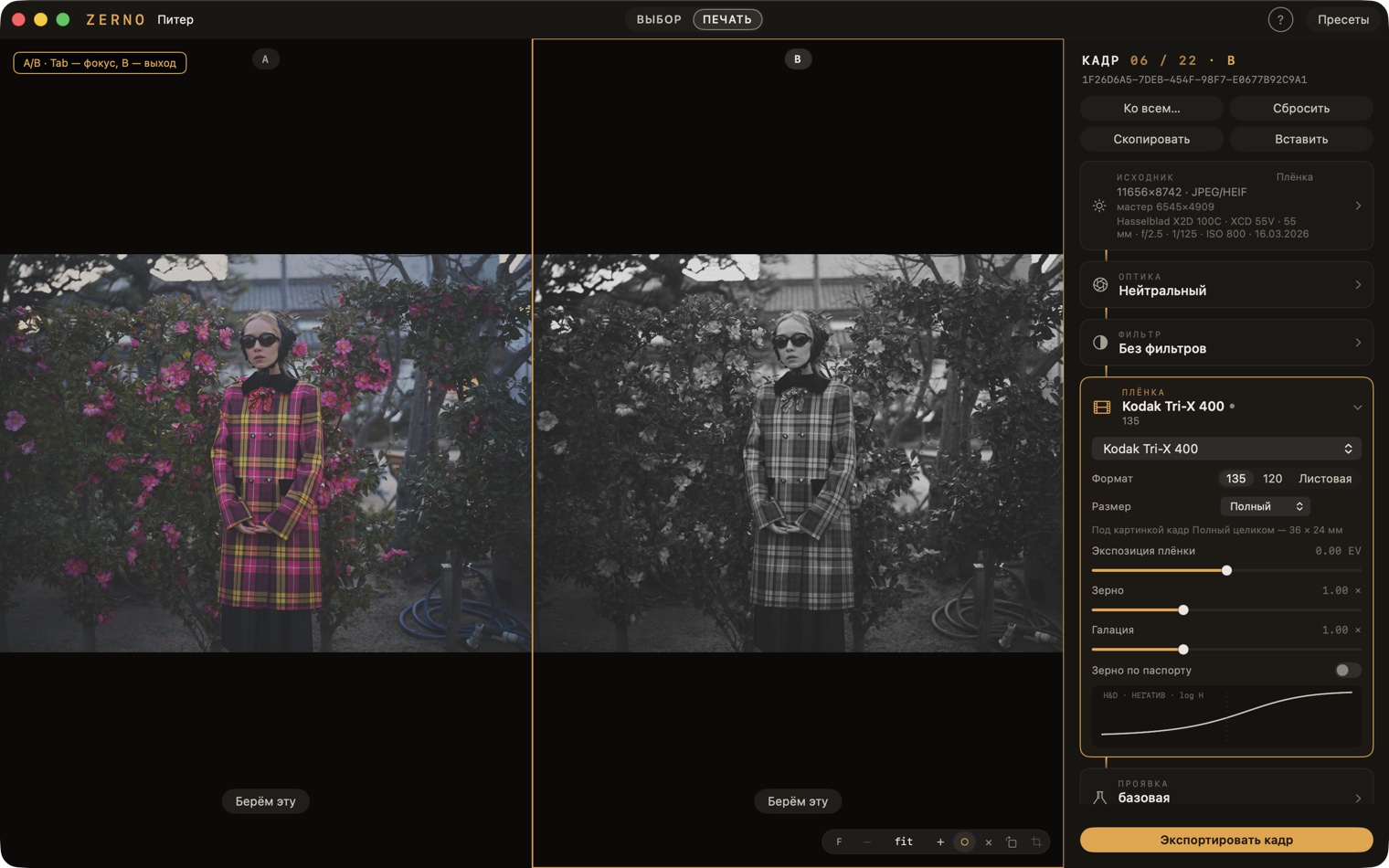Rotate the frame with rotate icon
Viewport: 1389px width, 868px height.
coord(1012,842)
